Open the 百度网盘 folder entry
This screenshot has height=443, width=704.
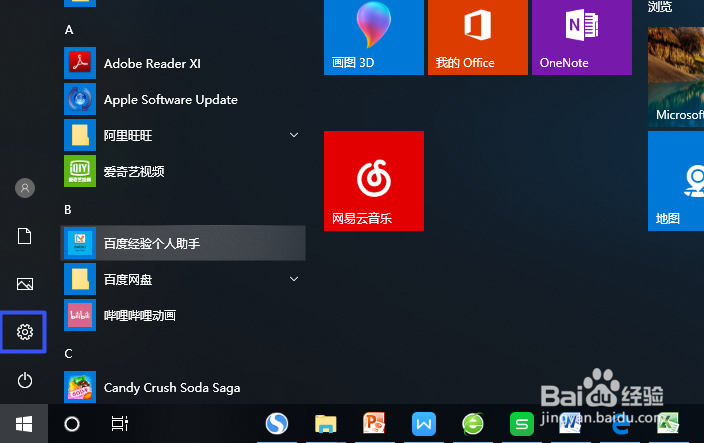pyautogui.click(x=183, y=279)
